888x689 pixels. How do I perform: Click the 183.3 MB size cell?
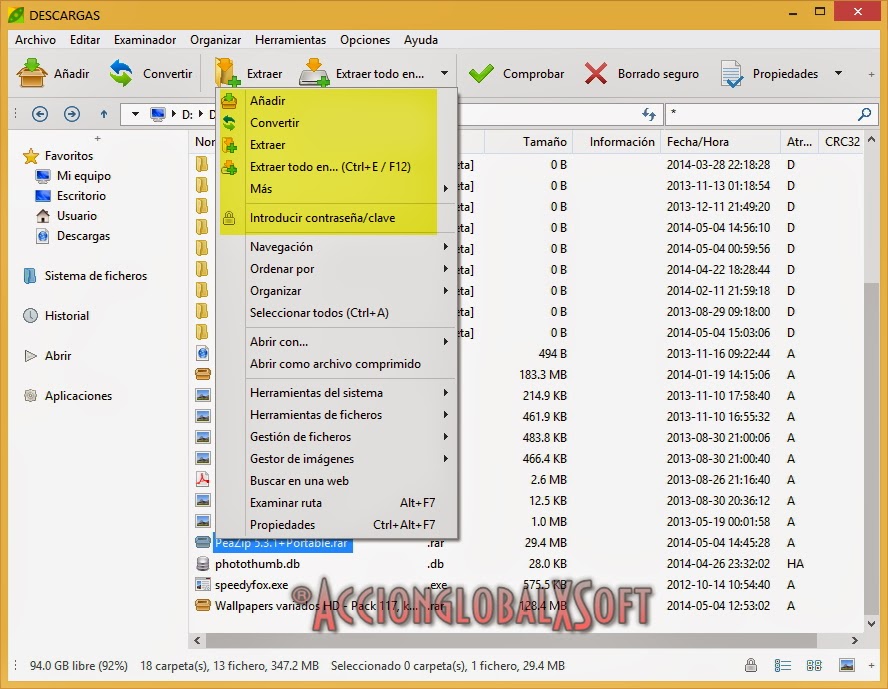click(x=543, y=375)
